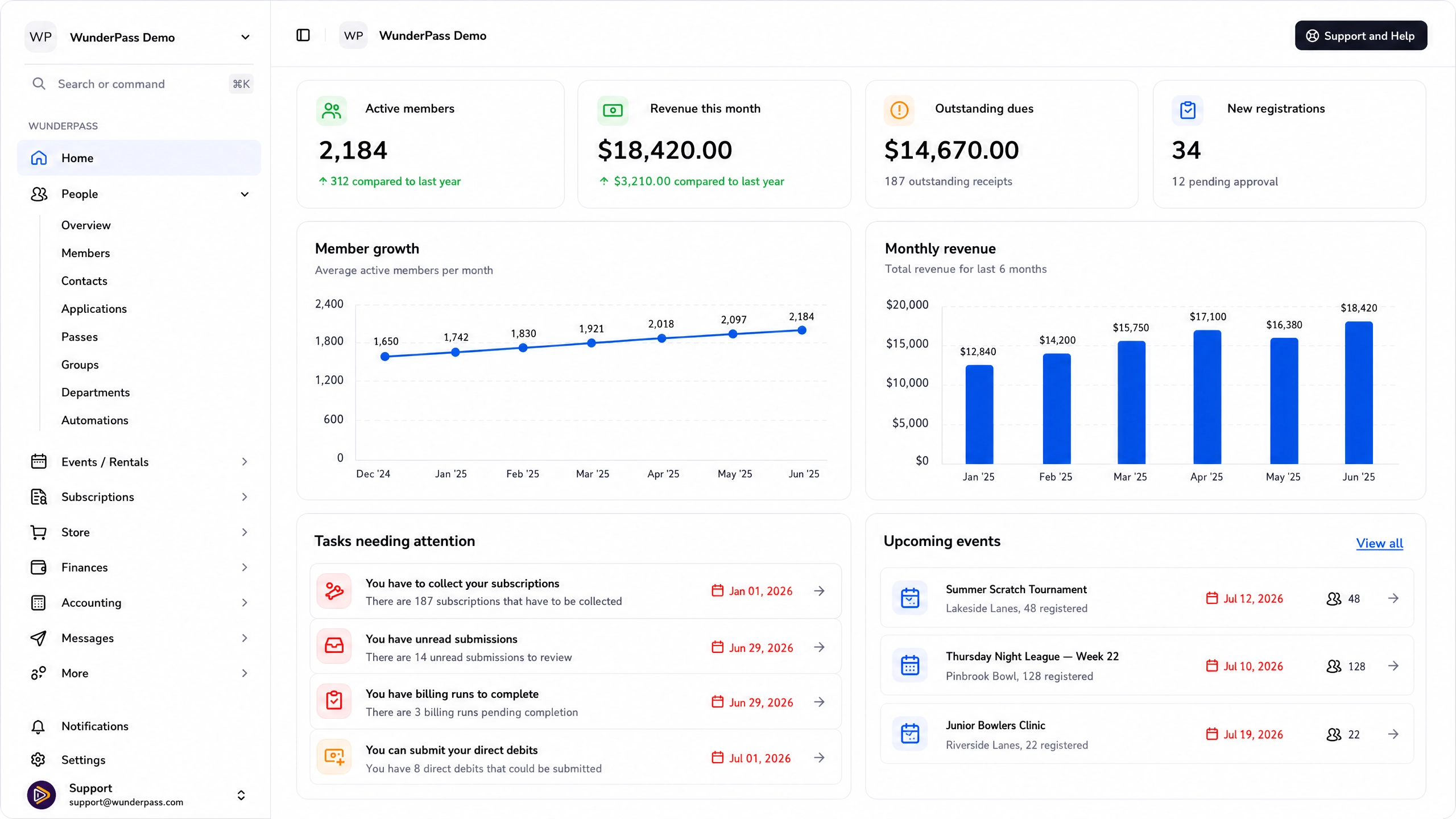Toggle the sidebar panel icon
This screenshot has height=819, width=1456.
(x=303, y=35)
